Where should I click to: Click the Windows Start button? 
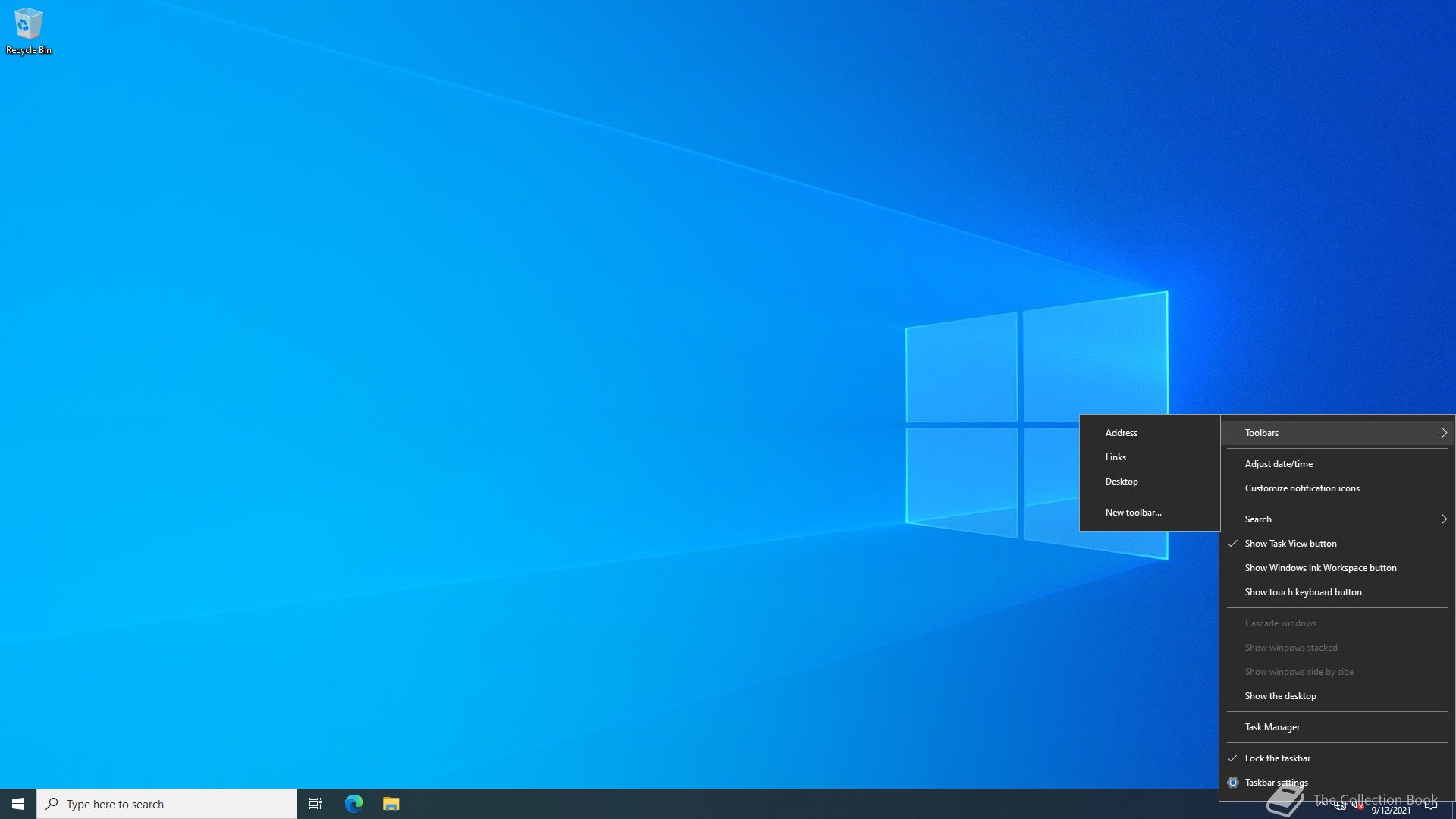click(x=18, y=804)
